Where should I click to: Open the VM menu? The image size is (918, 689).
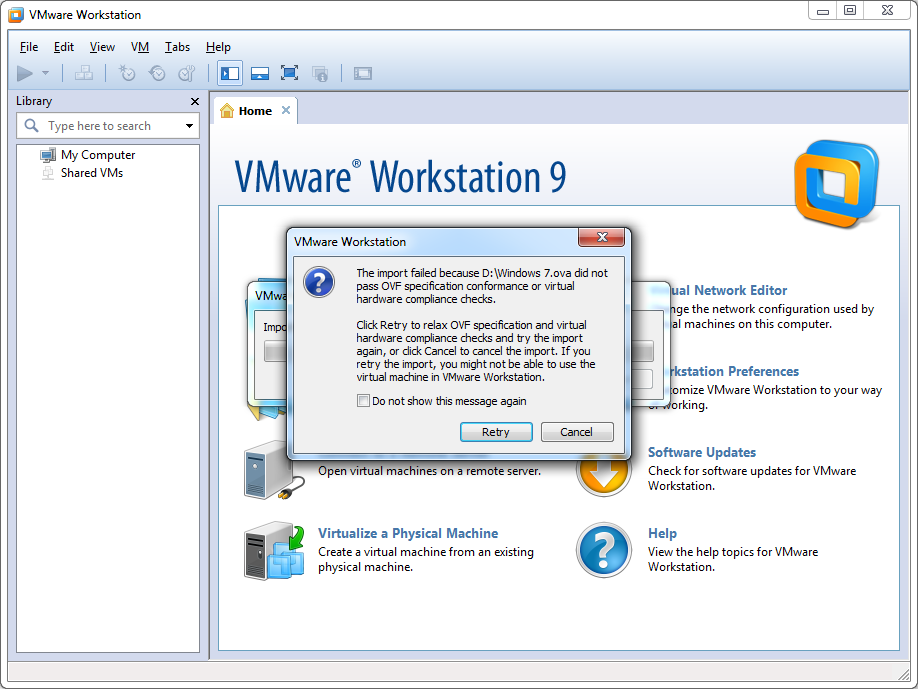click(140, 47)
